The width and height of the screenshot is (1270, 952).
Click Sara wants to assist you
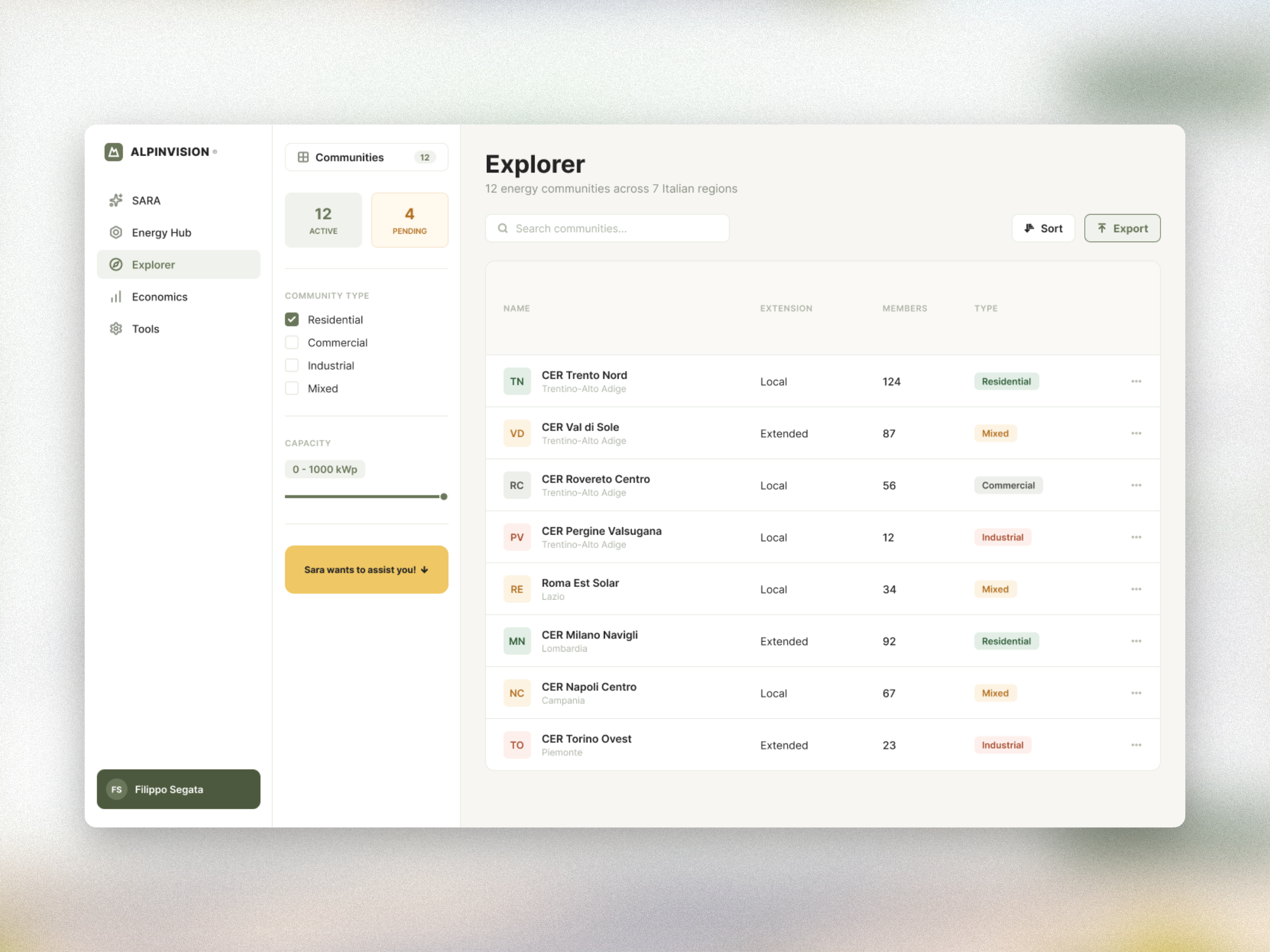point(366,570)
